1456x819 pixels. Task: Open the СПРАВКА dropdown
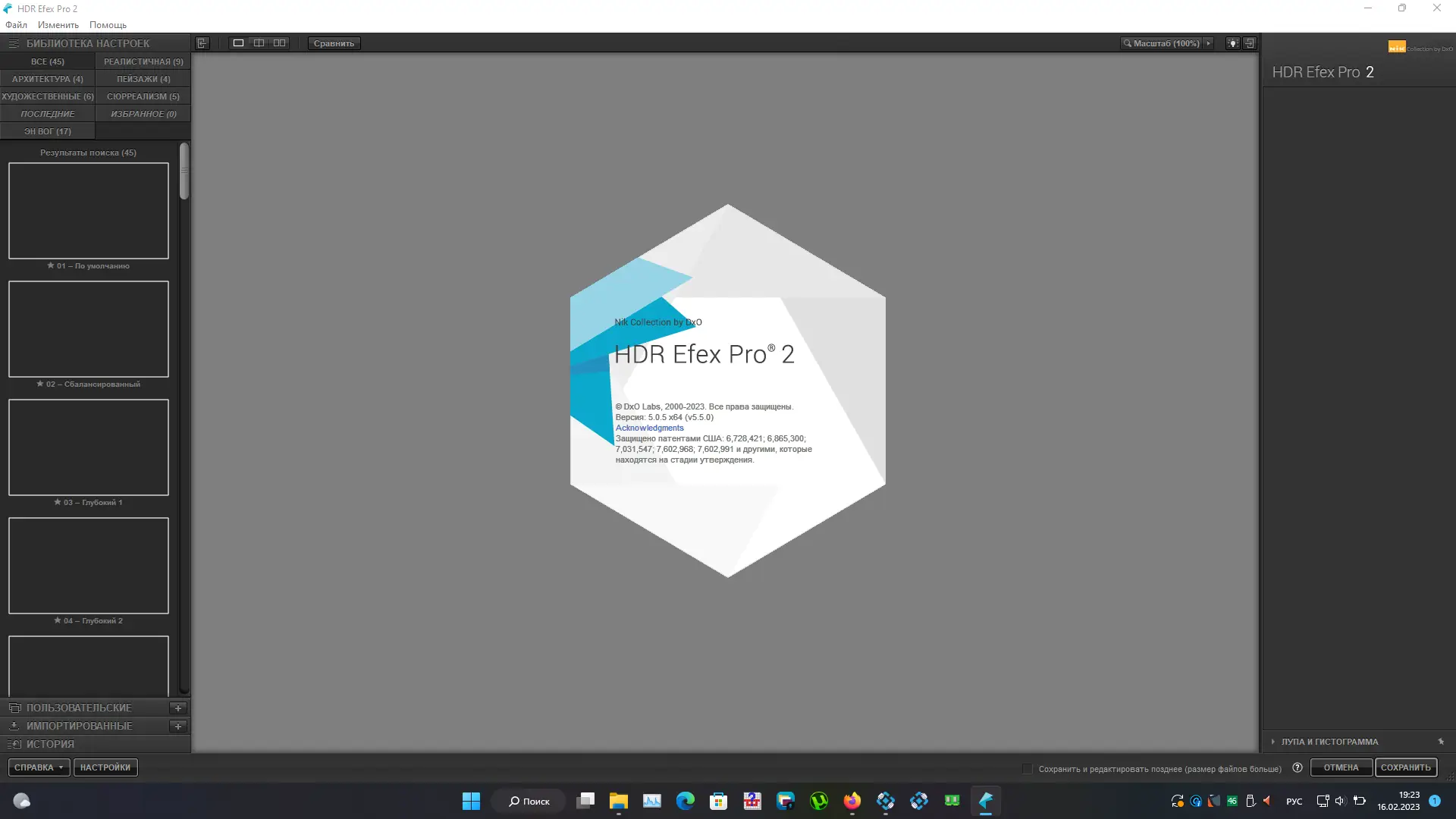[x=39, y=767]
